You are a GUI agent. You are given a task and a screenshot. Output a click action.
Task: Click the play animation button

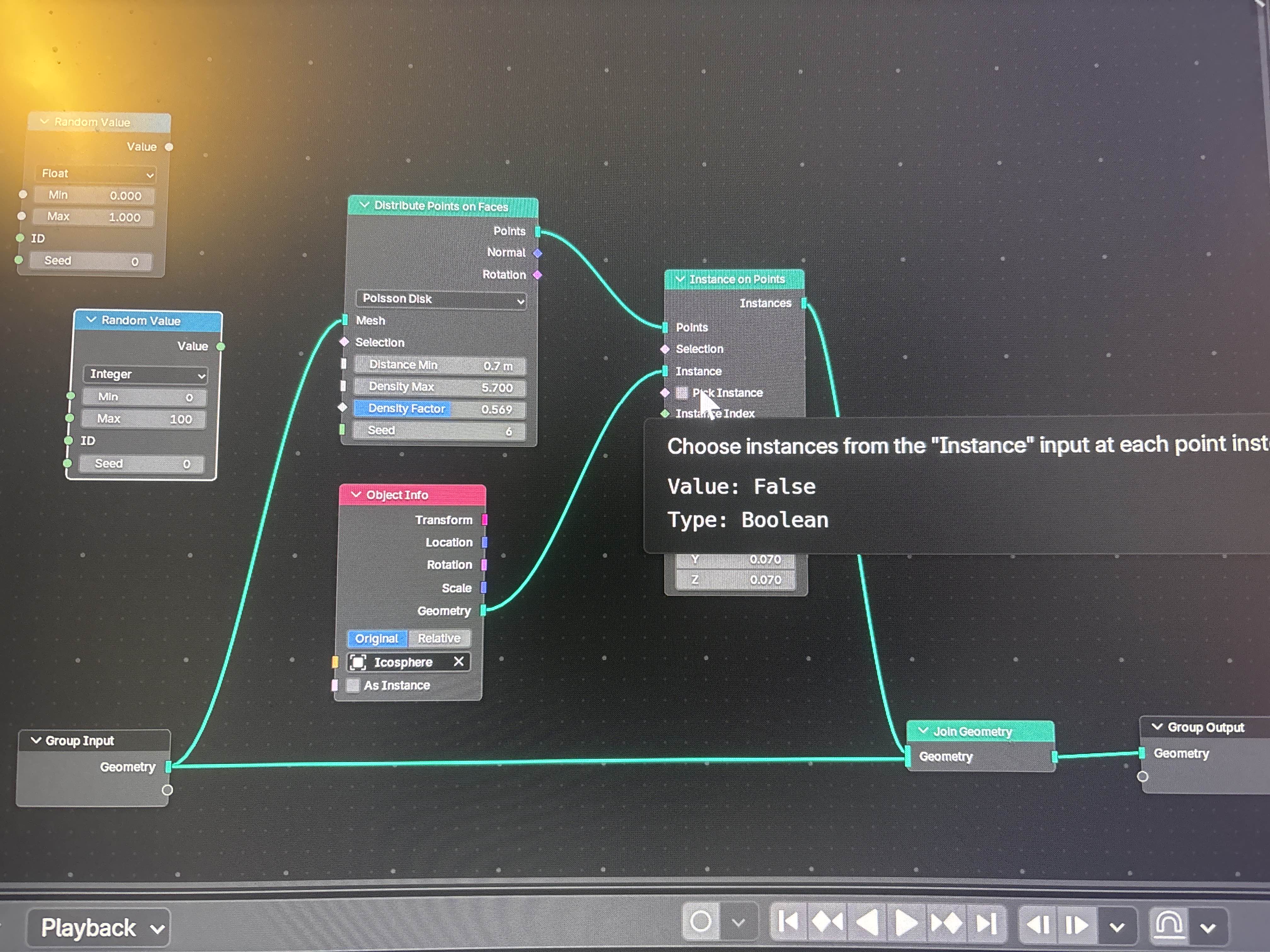(x=906, y=924)
